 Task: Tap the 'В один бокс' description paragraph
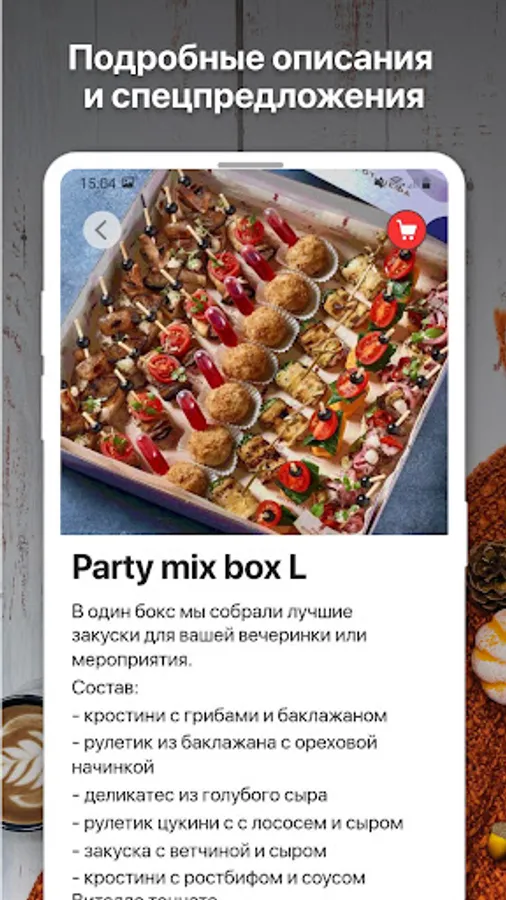[219, 635]
